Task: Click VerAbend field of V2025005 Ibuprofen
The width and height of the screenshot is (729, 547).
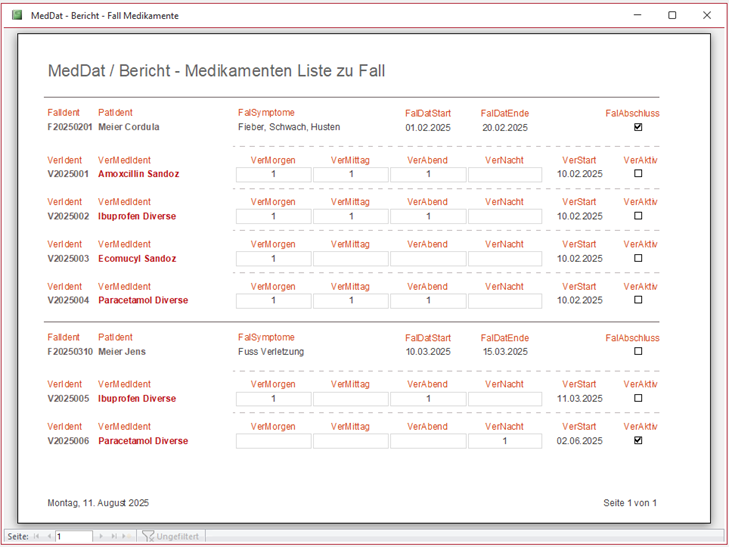Action: coord(428,399)
